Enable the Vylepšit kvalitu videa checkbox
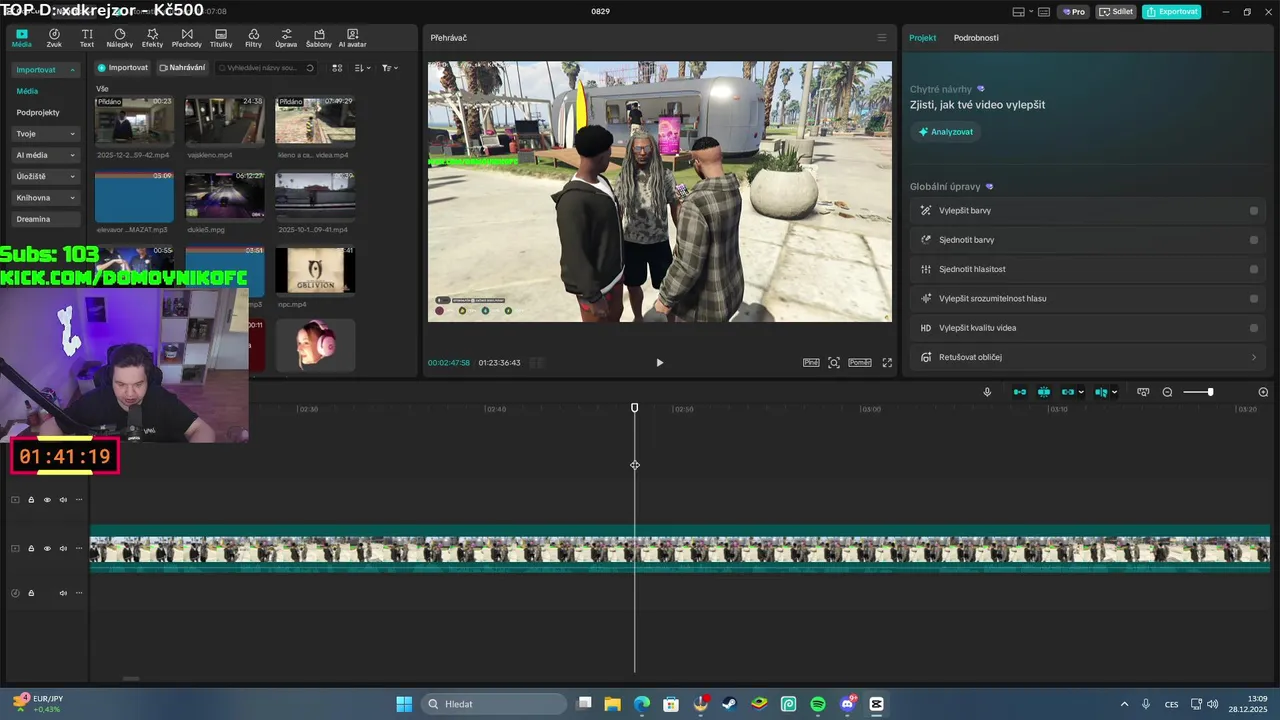The width and height of the screenshot is (1280, 720). click(x=1253, y=328)
